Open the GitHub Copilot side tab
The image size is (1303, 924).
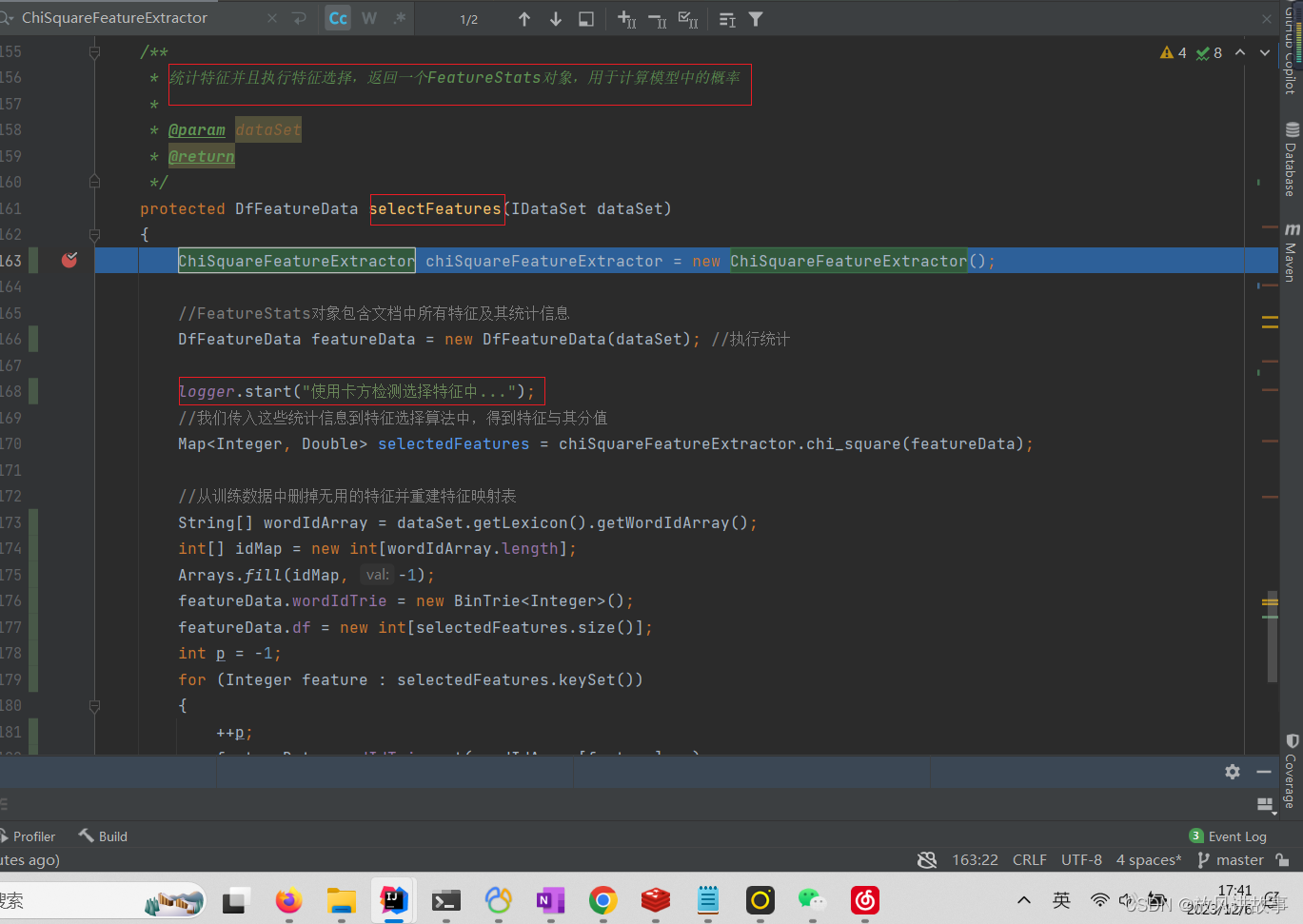1292,49
